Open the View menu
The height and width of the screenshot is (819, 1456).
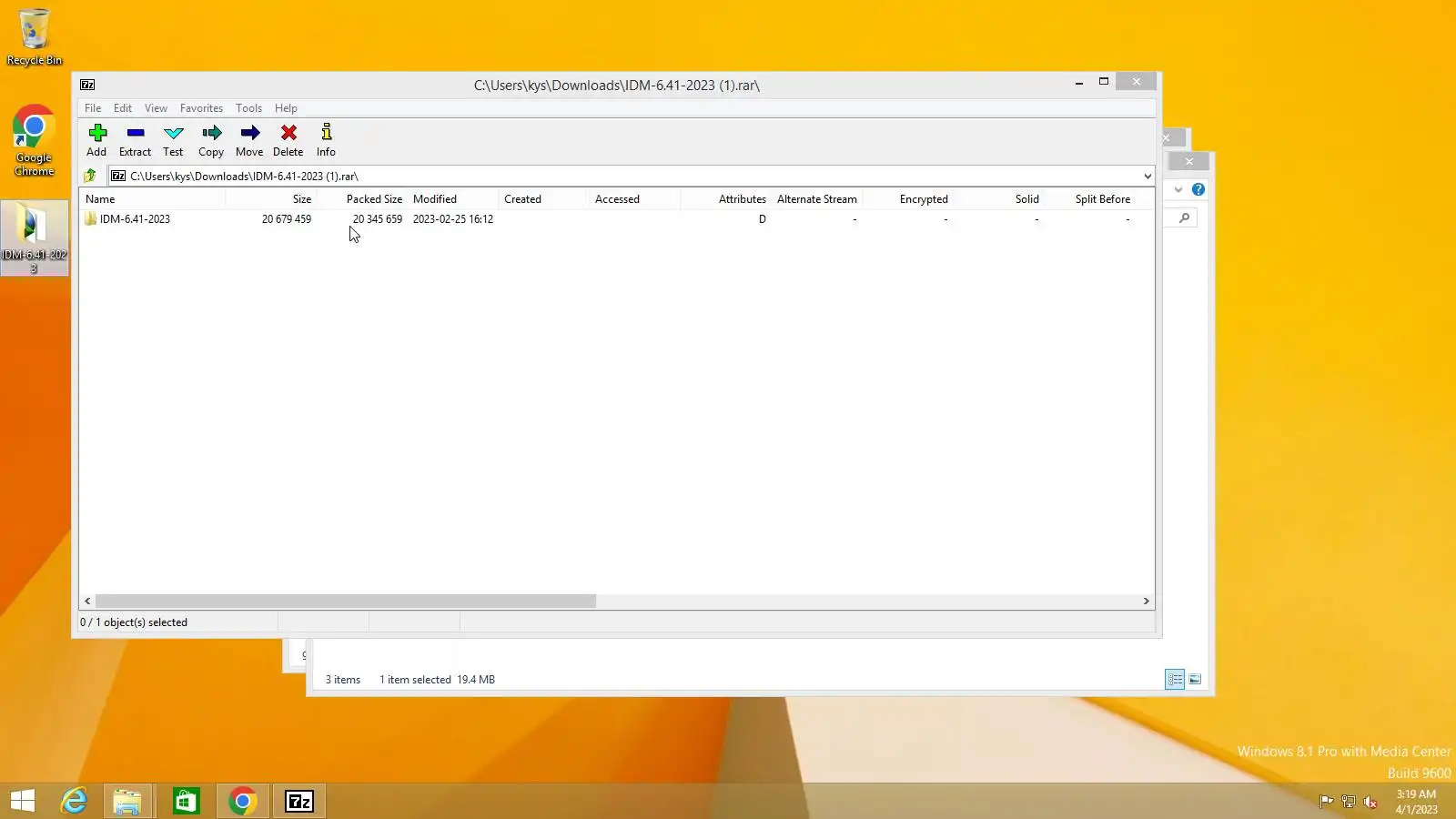tap(156, 107)
